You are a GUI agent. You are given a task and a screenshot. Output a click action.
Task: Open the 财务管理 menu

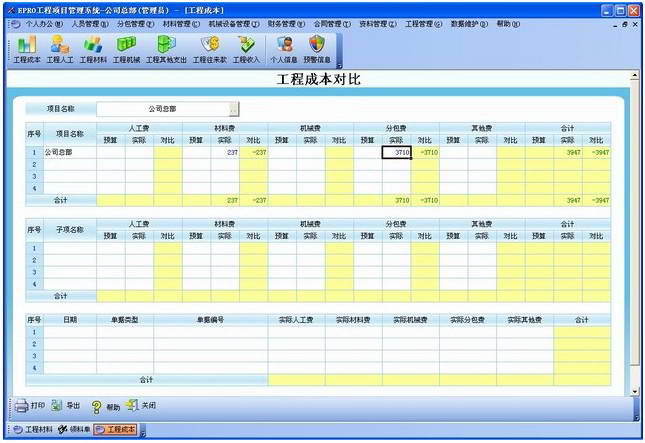coord(286,24)
